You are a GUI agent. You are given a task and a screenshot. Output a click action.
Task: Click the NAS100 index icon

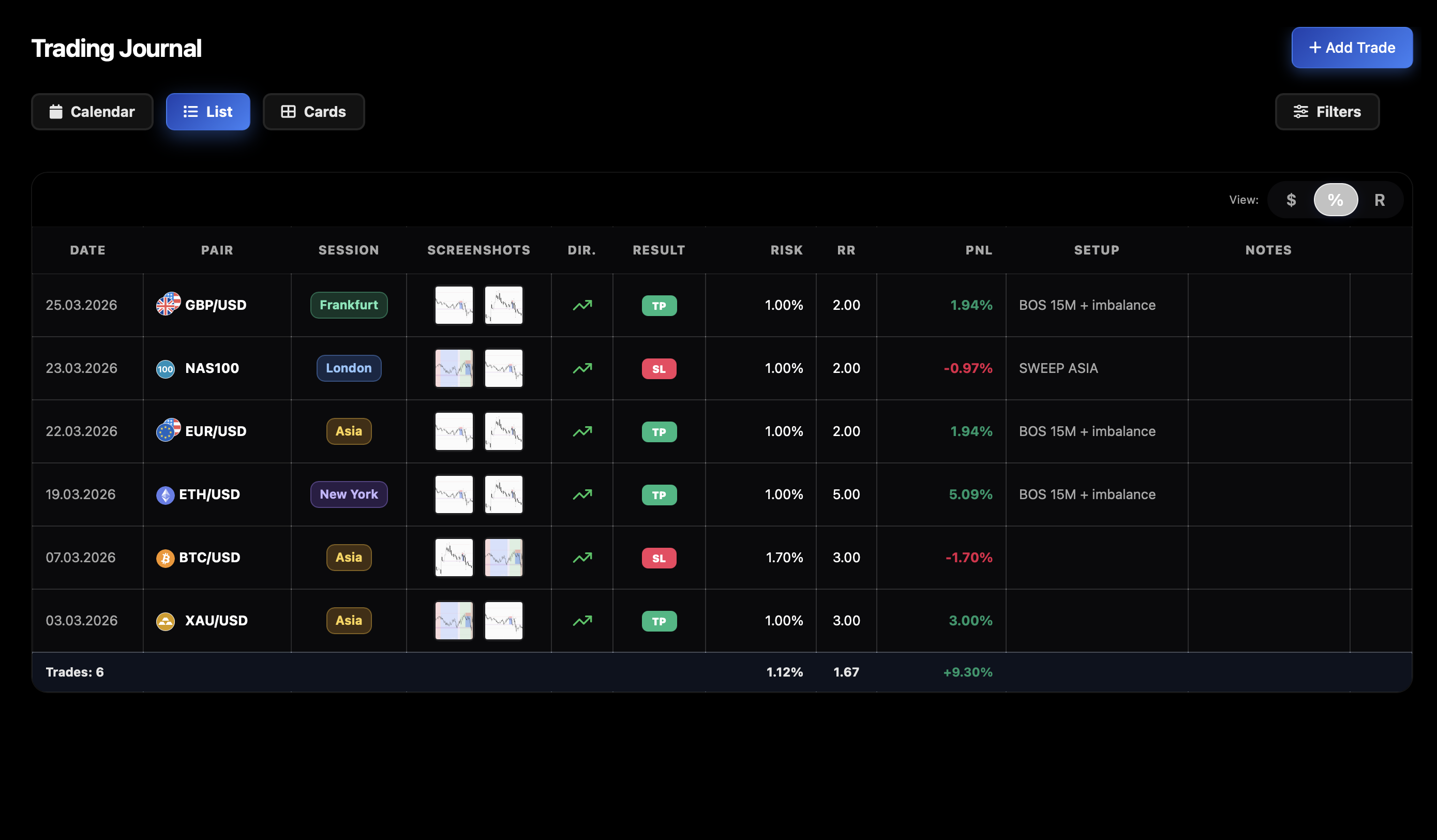click(x=166, y=368)
